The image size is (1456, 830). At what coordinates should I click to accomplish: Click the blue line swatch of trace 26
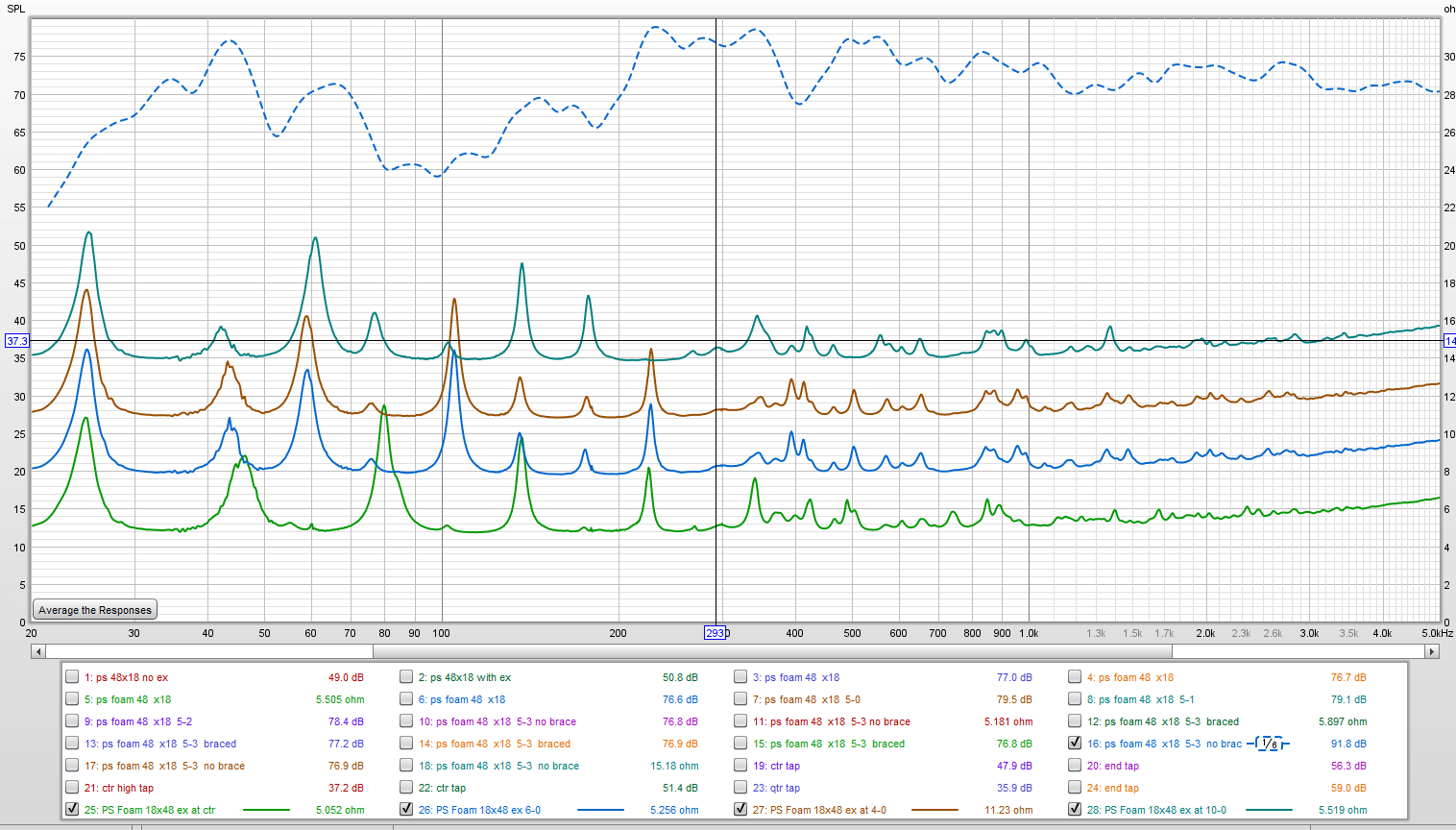click(x=600, y=810)
